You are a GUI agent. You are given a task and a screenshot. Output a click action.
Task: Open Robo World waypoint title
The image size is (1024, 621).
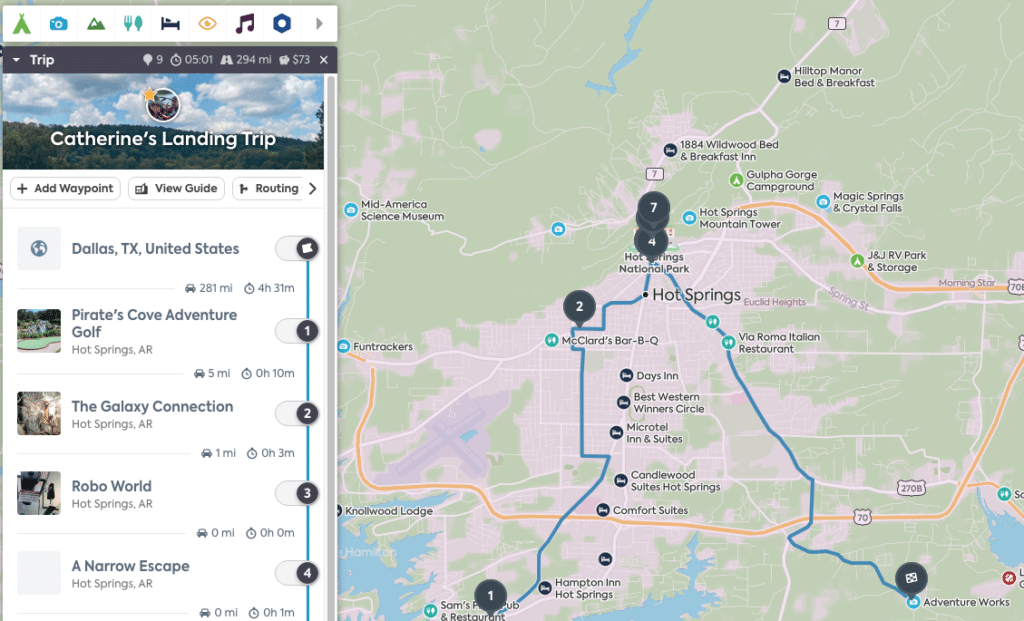(112, 486)
